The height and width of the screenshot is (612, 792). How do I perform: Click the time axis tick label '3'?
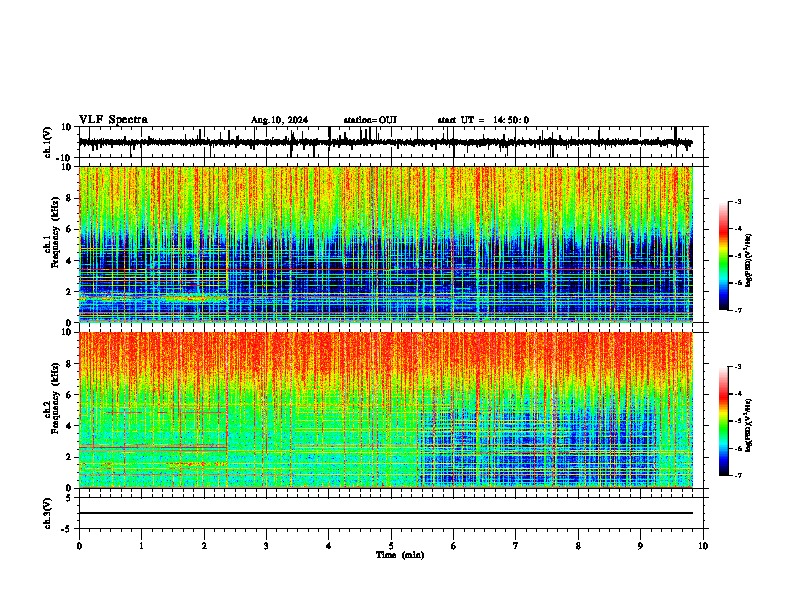(x=266, y=546)
